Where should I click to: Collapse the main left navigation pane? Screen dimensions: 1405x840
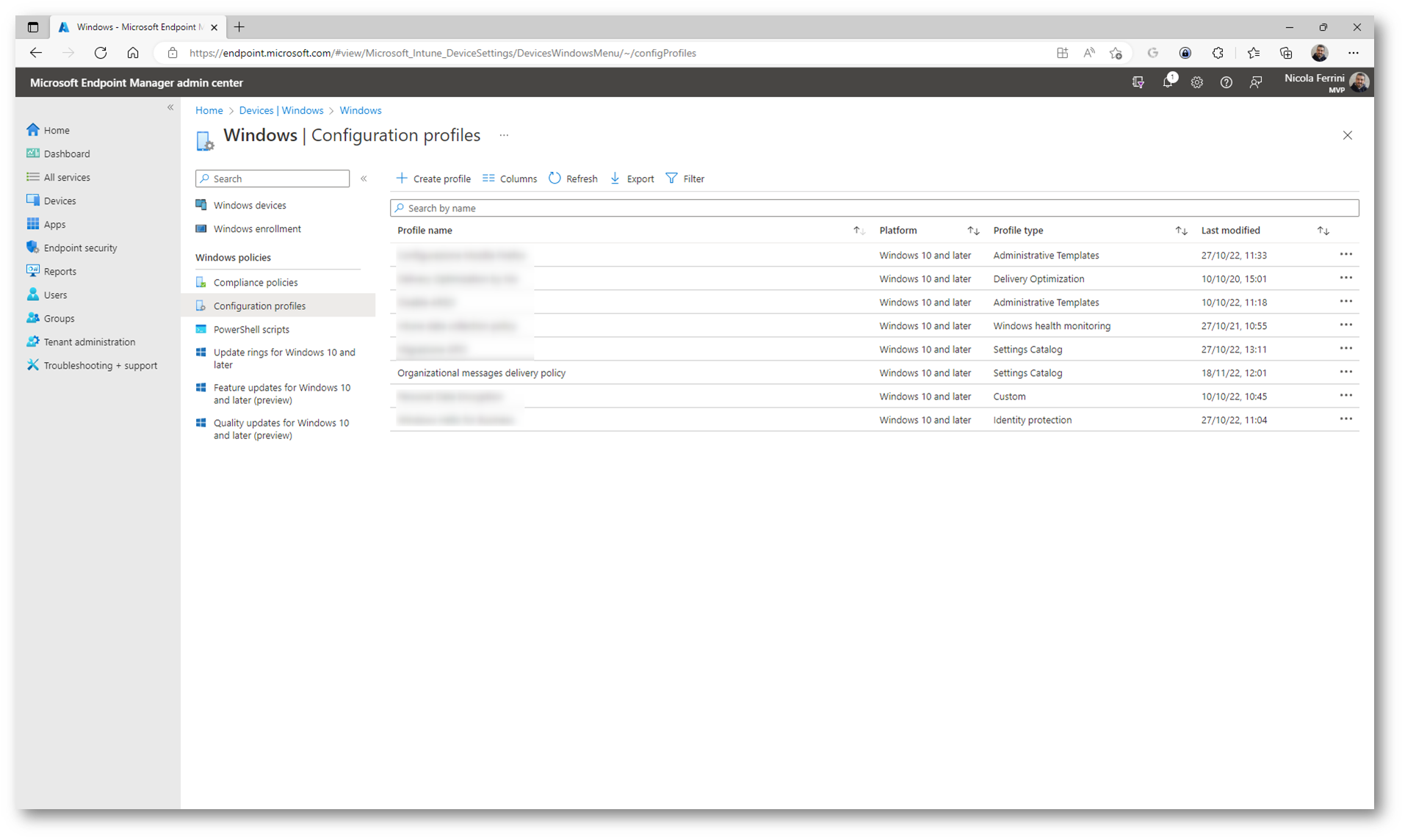coord(170,107)
